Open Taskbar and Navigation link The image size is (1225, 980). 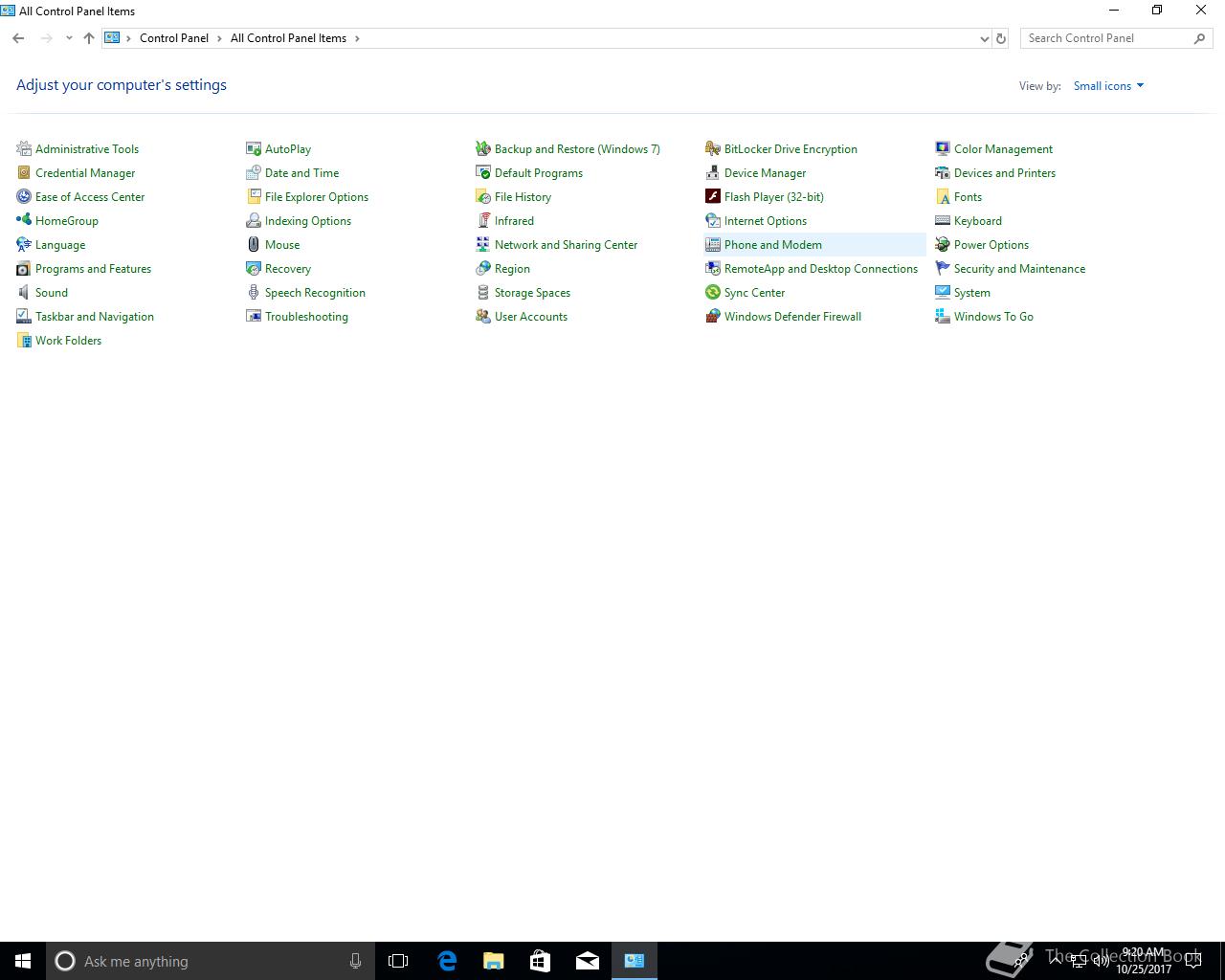coord(95,316)
